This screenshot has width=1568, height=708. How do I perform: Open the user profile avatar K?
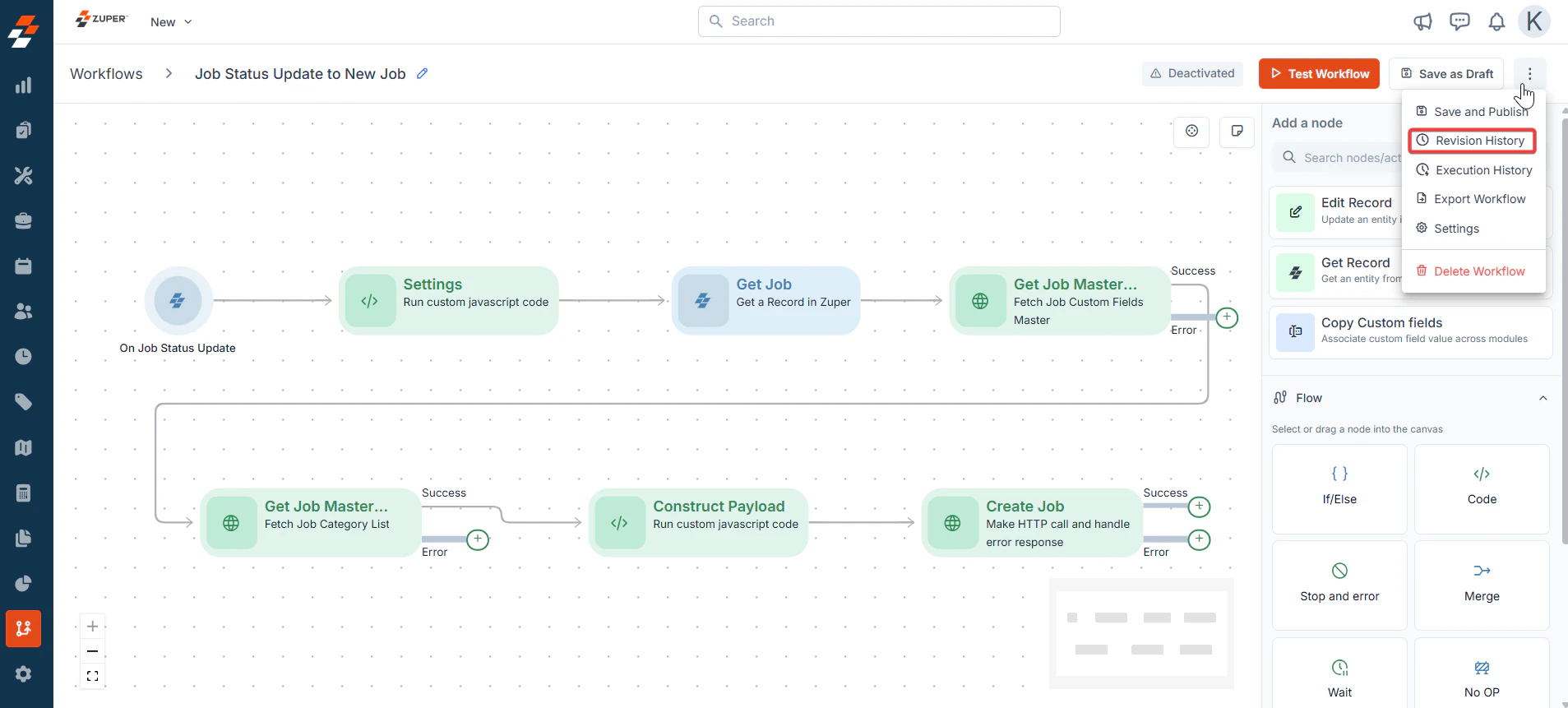[1534, 21]
